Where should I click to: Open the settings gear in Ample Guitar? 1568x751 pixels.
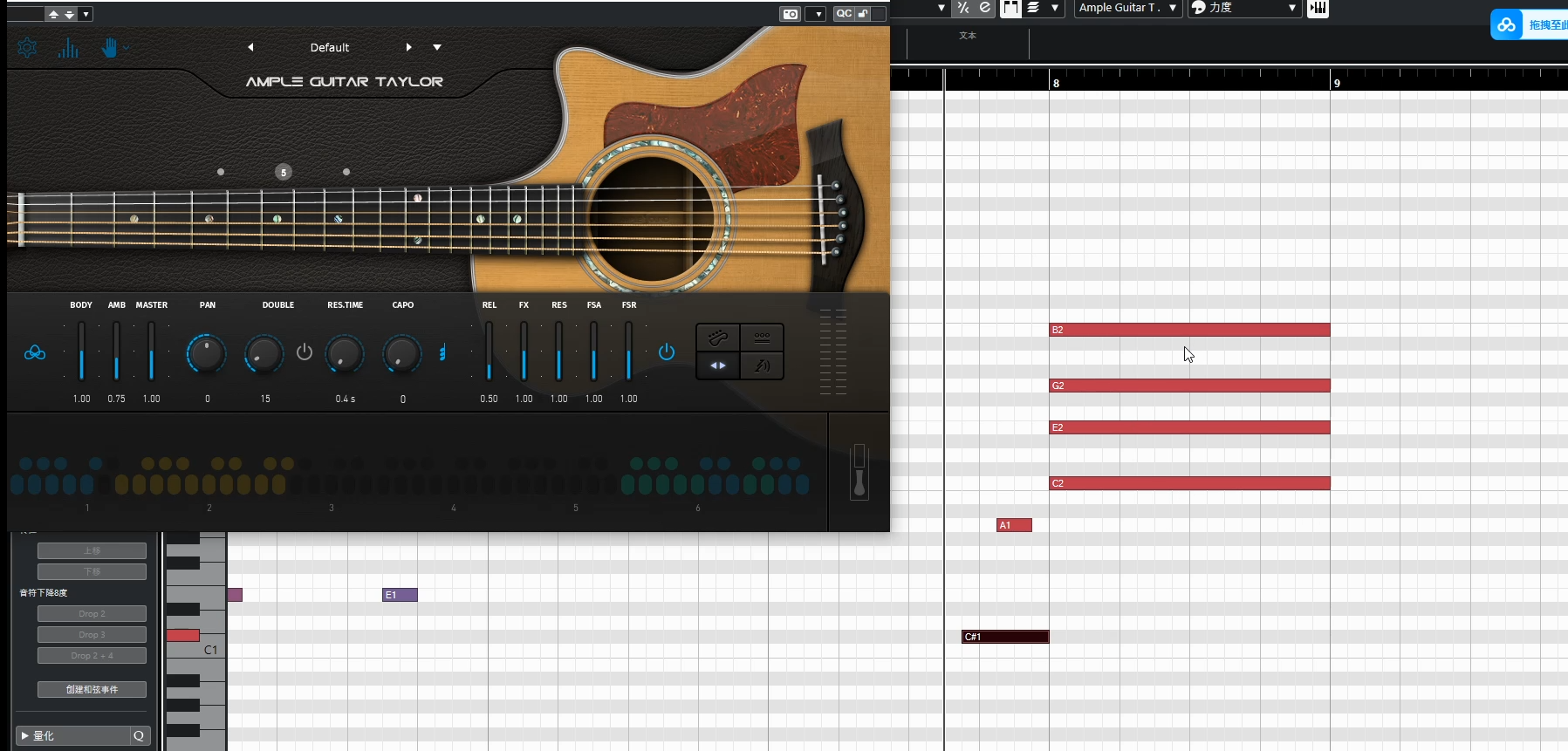pos(27,48)
